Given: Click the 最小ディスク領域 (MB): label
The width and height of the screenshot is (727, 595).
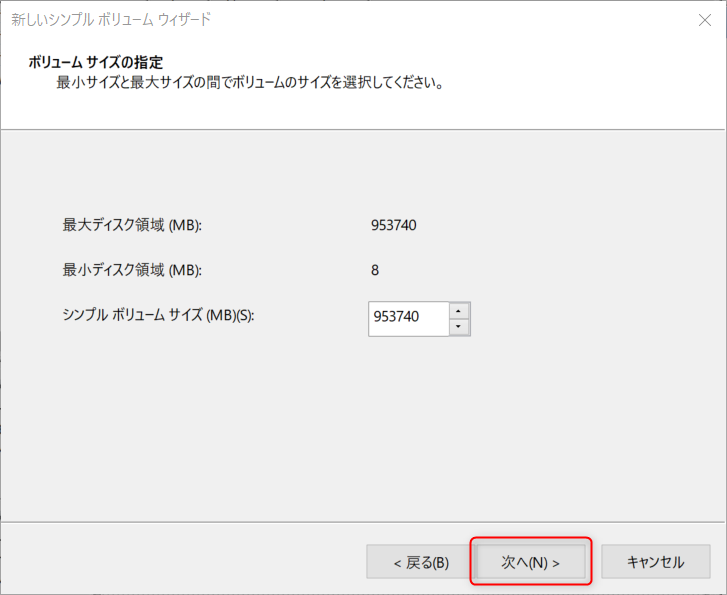Looking at the screenshot, I should click(x=132, y=270).
